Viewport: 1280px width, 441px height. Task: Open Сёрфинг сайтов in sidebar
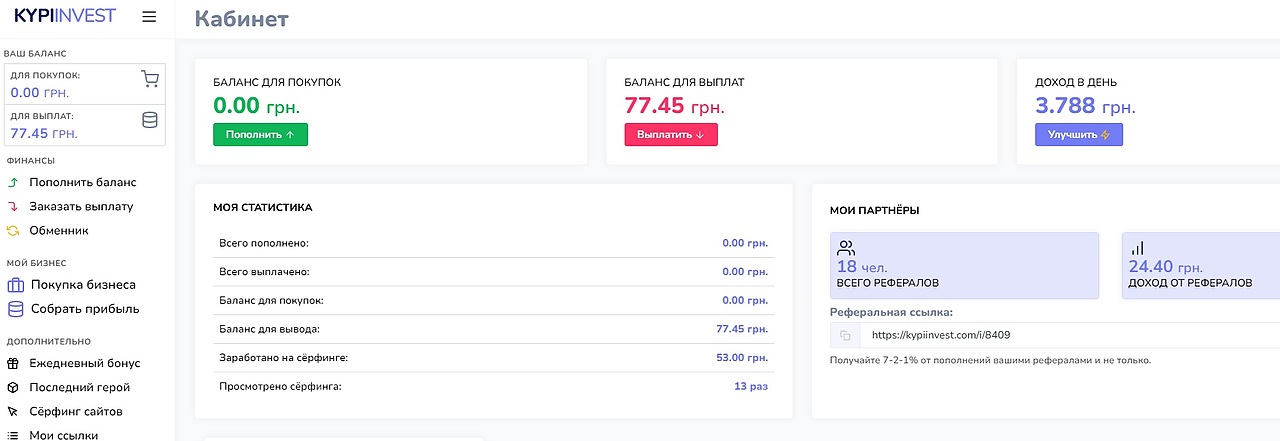[76, 412]
